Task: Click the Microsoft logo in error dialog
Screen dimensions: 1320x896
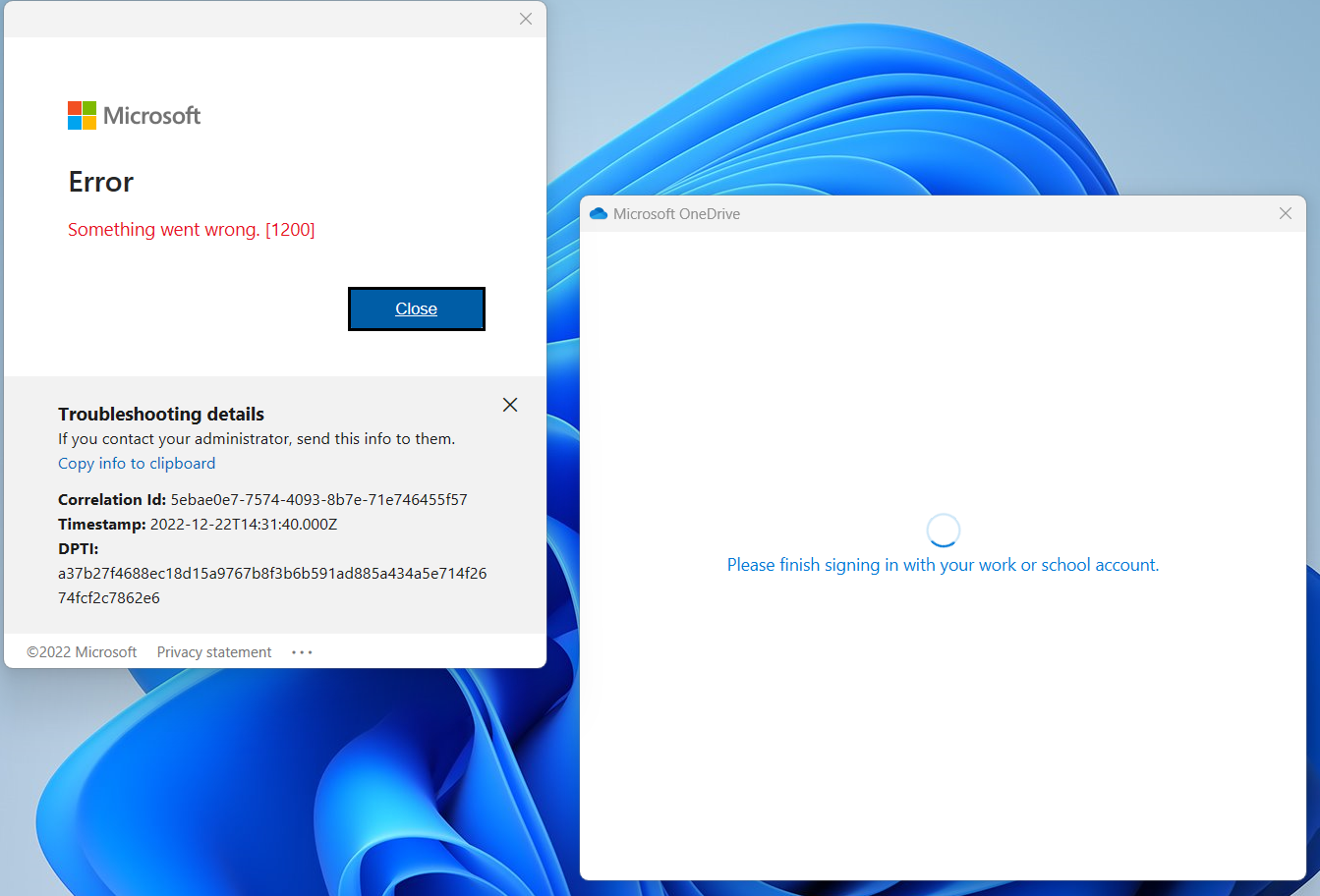Action: tap(134, 115)
